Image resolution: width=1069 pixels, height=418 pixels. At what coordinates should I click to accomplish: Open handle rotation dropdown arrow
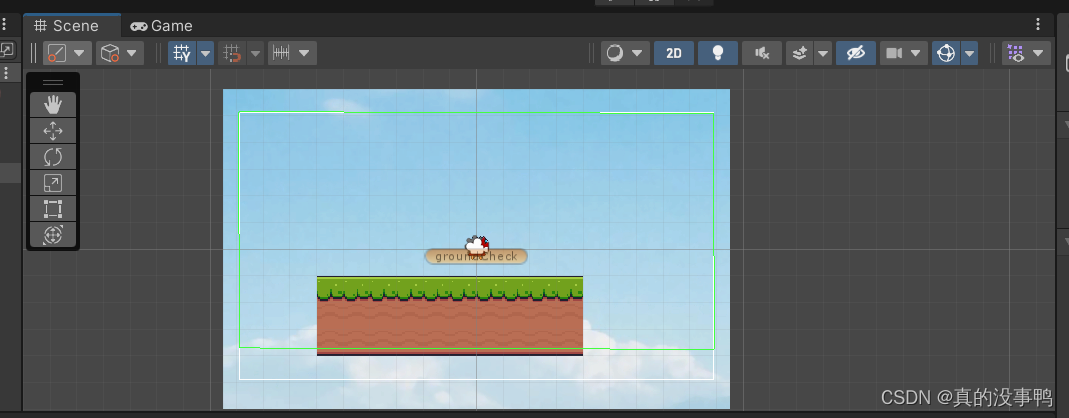132,53
